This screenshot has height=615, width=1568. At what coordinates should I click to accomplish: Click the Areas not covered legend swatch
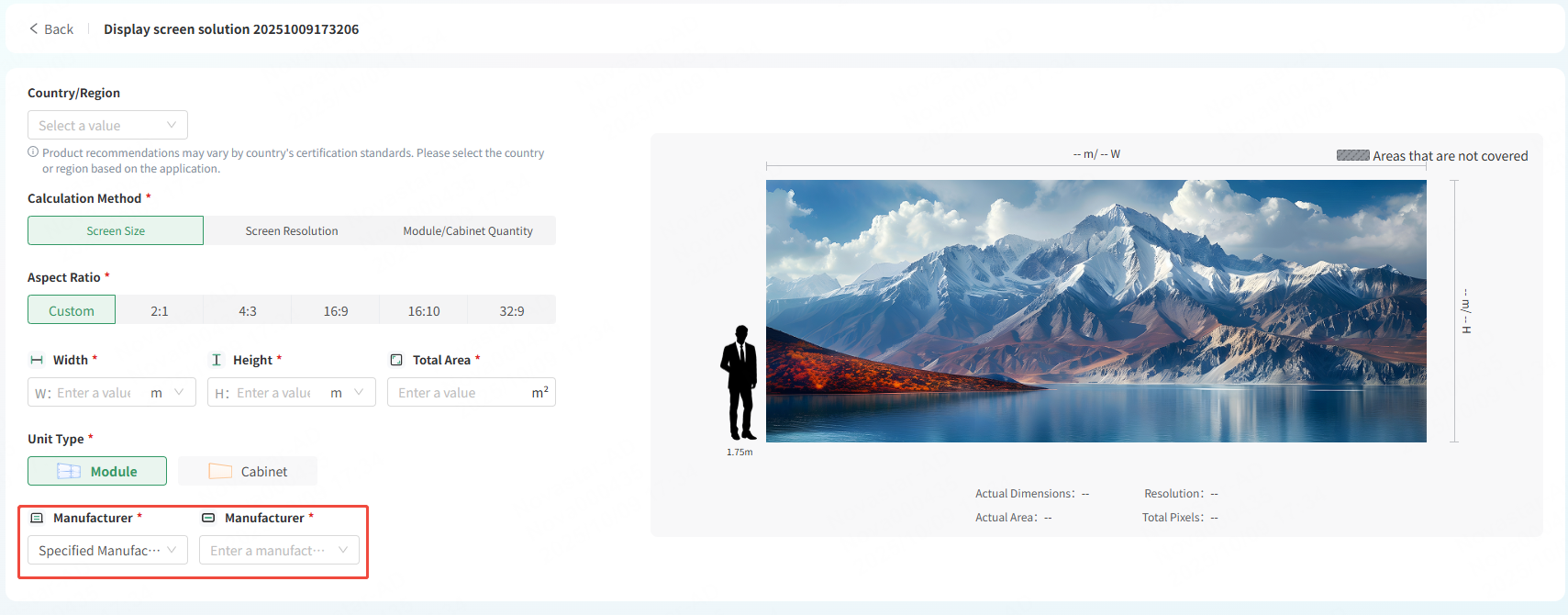point(1352,155)
